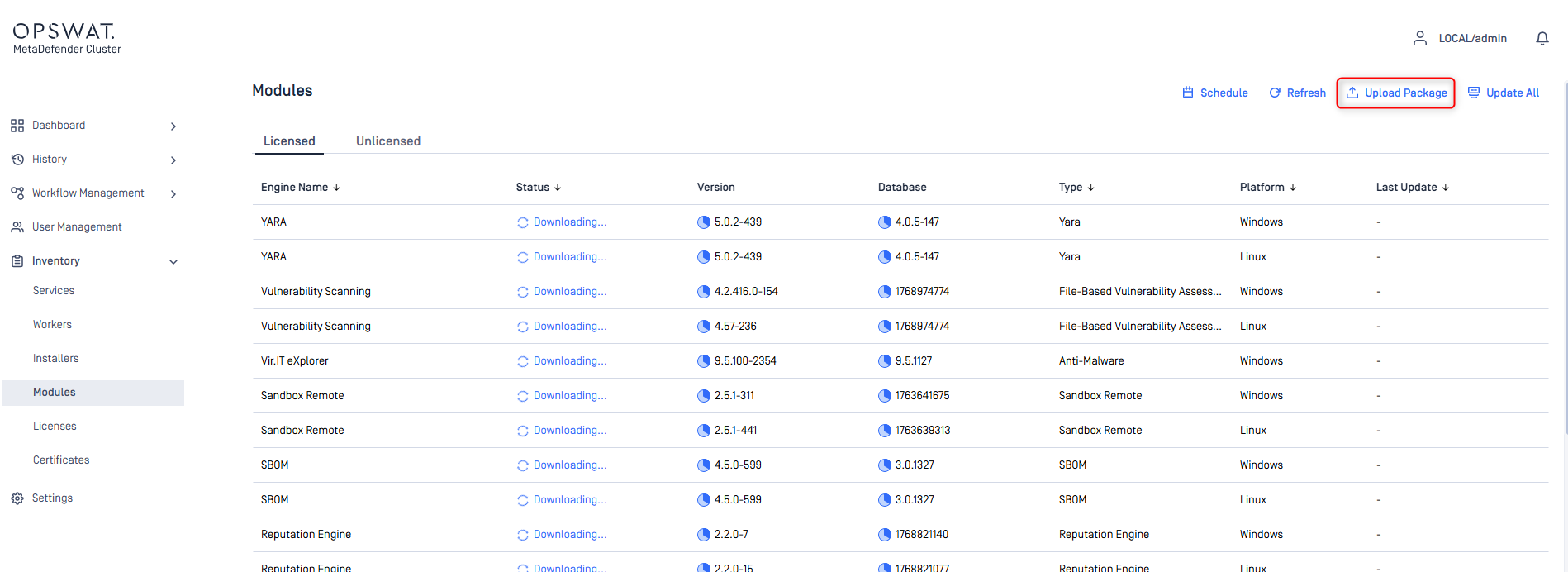The width and height of the screenshot is (1568, 572).
Task: Click the user profile icon
Action: [x=1419, y=38]
